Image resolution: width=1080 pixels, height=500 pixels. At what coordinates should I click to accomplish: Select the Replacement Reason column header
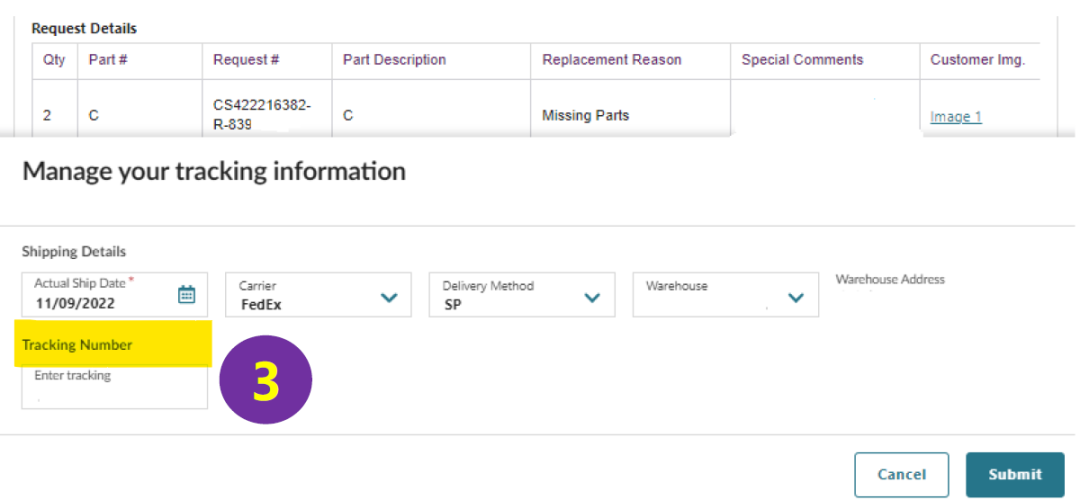pyautogui.click(x=611, y=60)
